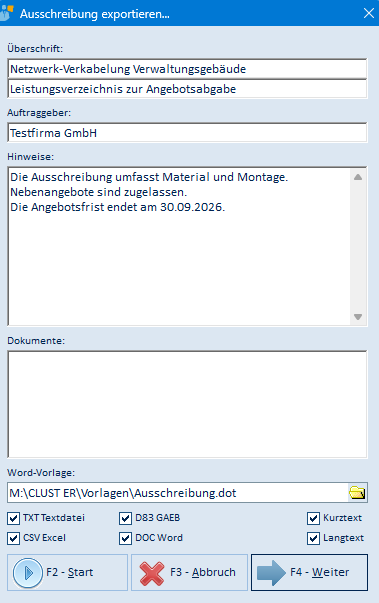Click the empty Dokumente list box
The width and height of the screenshot is (379, 603).
[x=187, y=404]
